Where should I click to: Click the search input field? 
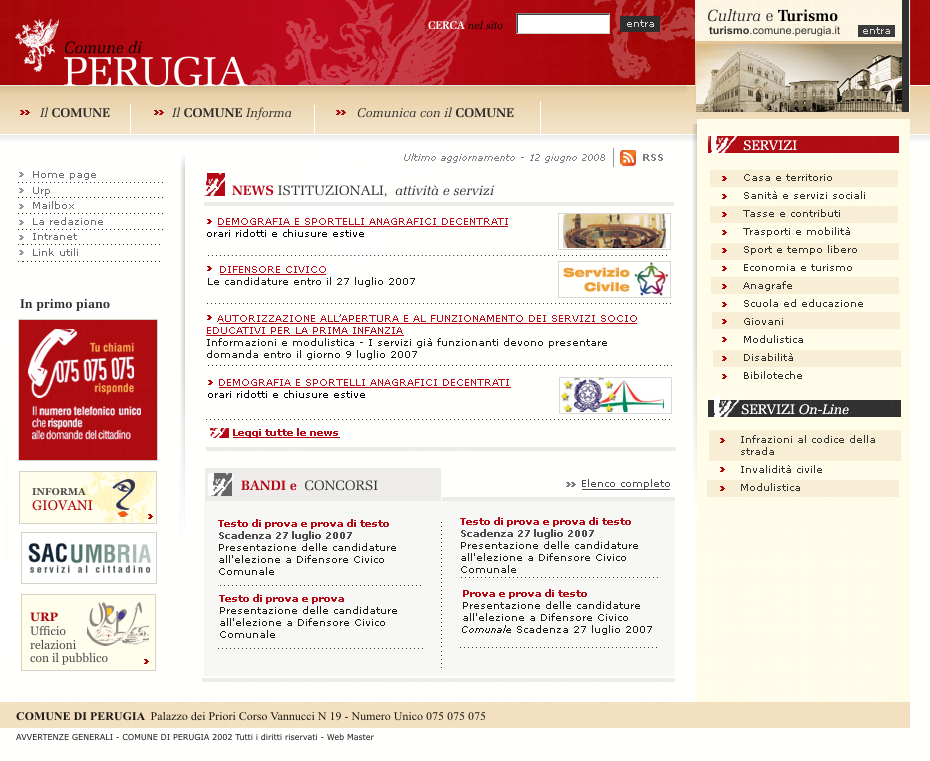pos(563,24)
